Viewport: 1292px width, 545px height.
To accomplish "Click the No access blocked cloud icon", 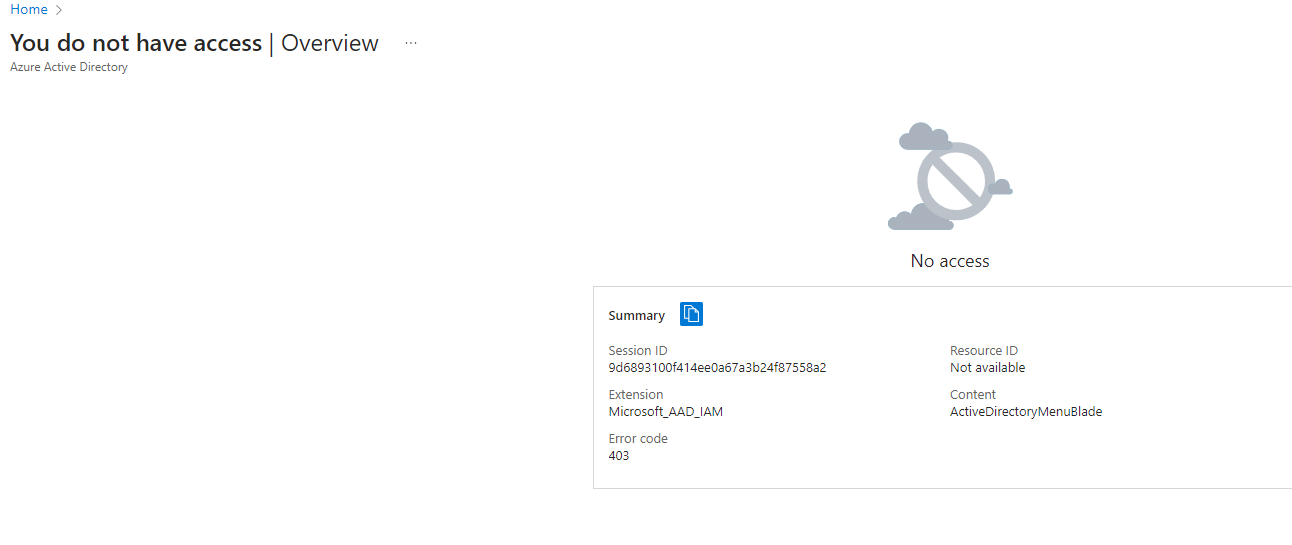I will [x=950, y=176].
